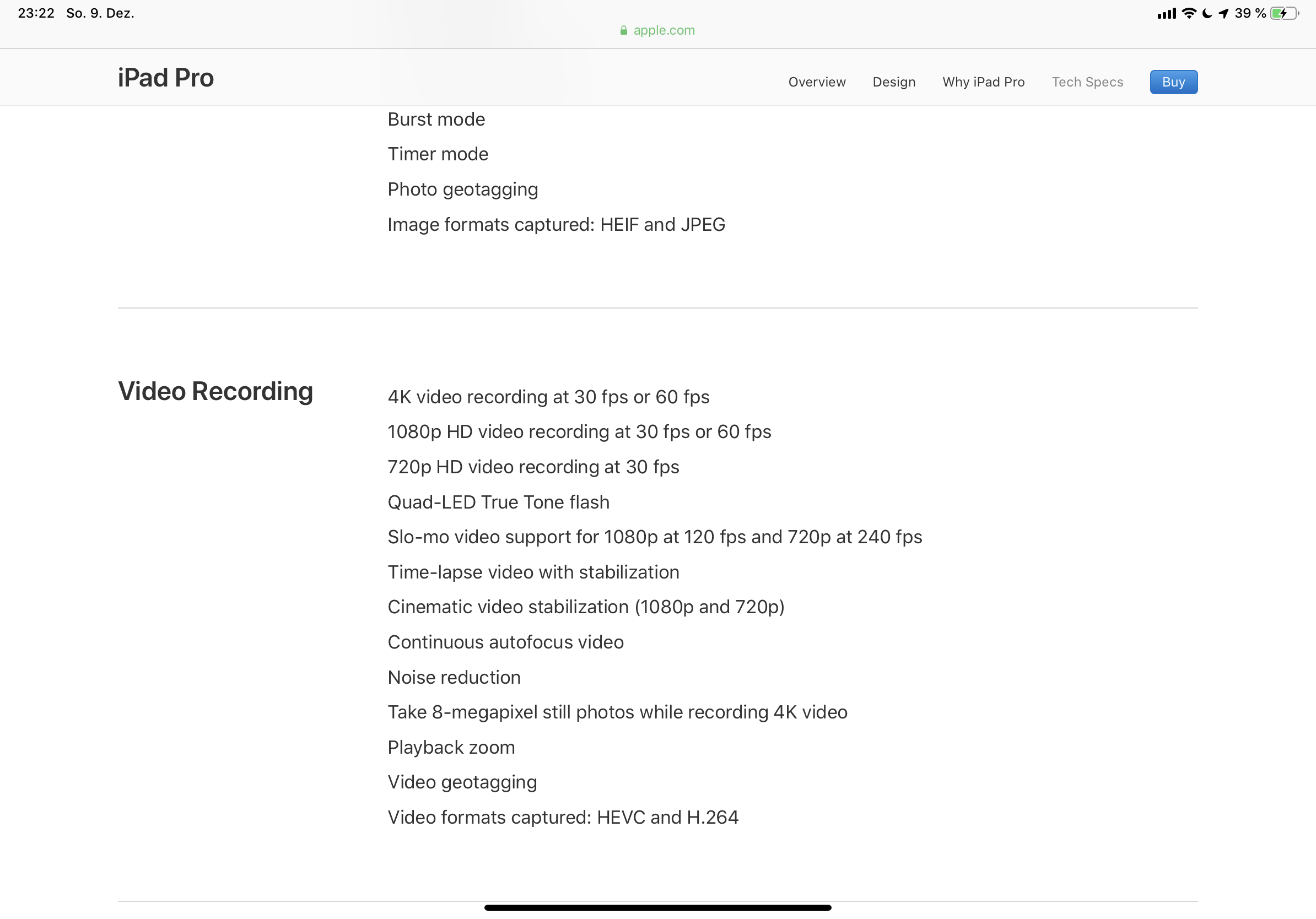The height and width of the screenshot is (919, 1316).
Task: Select the Tech Specs tab
Action: [1087, 82]
